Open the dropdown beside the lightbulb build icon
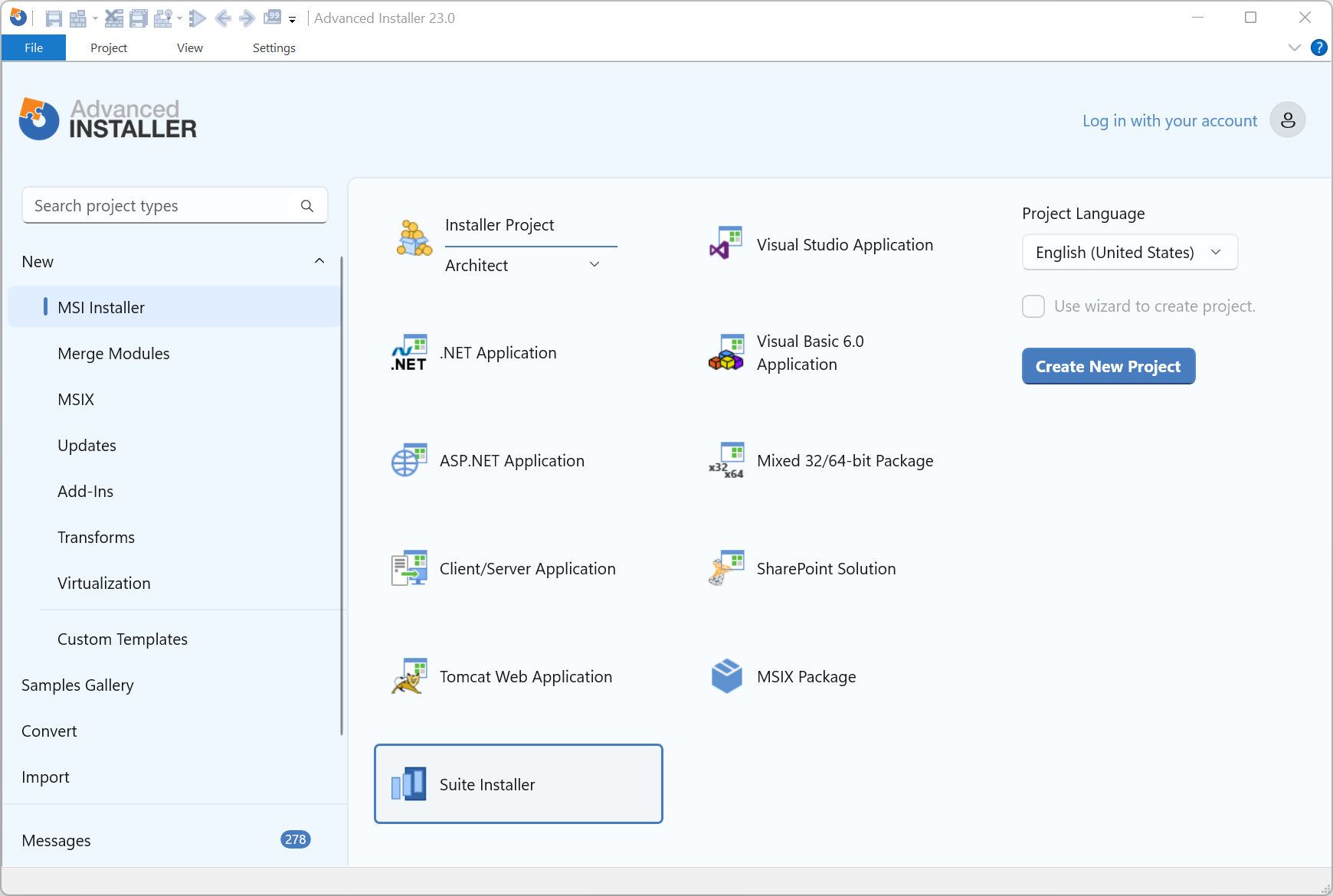This screenshot has width=1333, height=896. click(179, 18)
